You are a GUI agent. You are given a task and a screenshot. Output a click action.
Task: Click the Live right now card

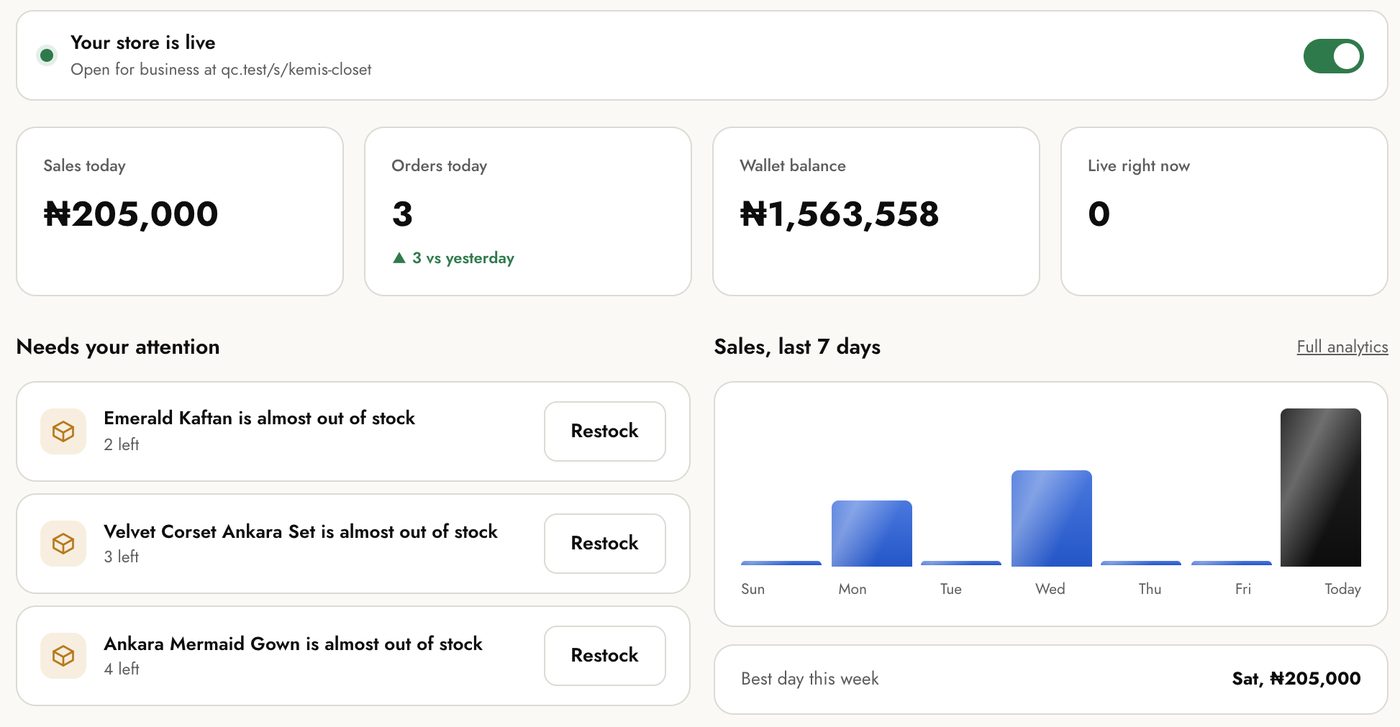coord(1224,211)
